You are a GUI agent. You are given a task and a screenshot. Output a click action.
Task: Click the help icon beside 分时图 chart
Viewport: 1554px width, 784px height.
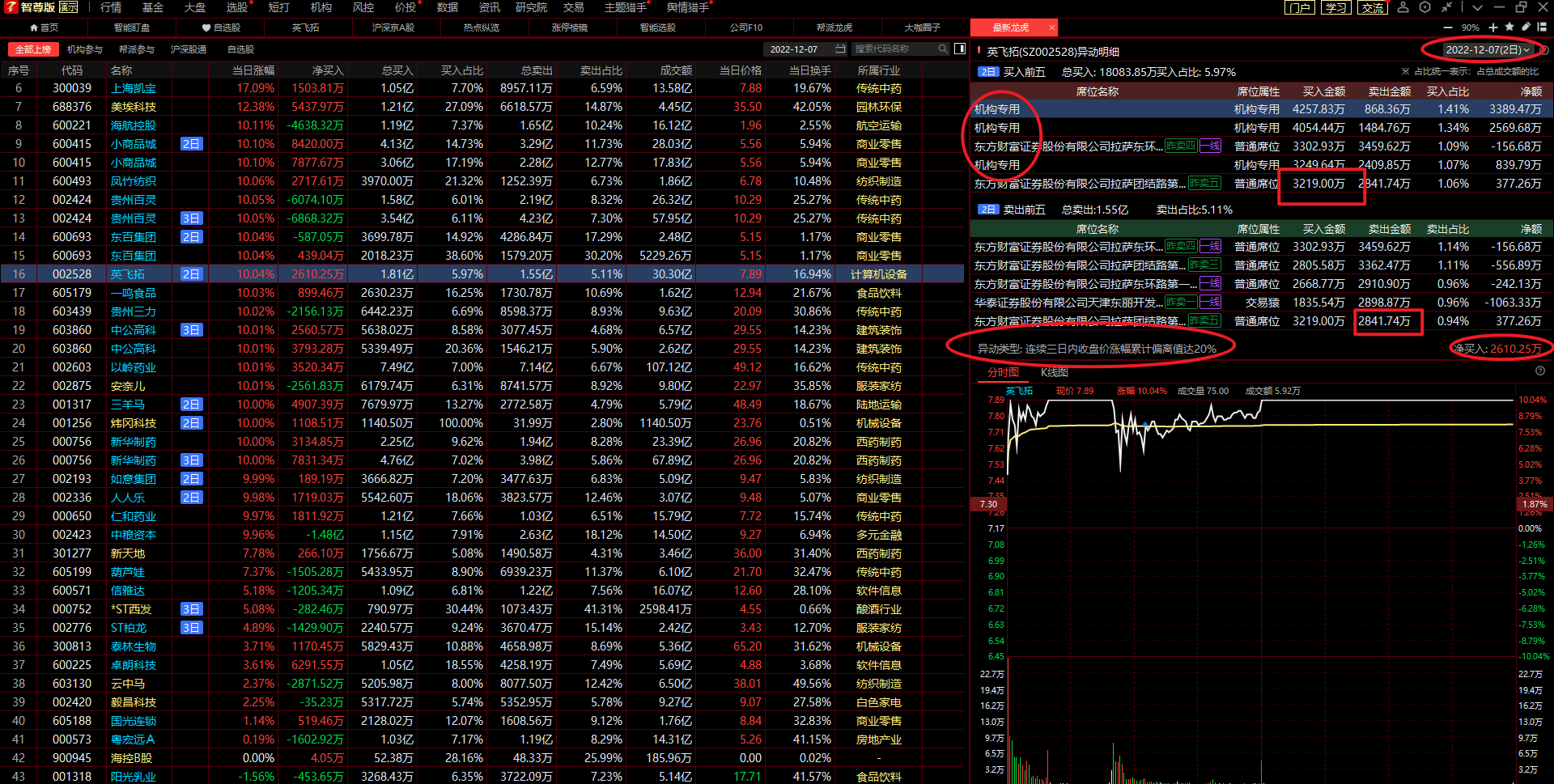pyautogui.click(x=1540, y=371)
